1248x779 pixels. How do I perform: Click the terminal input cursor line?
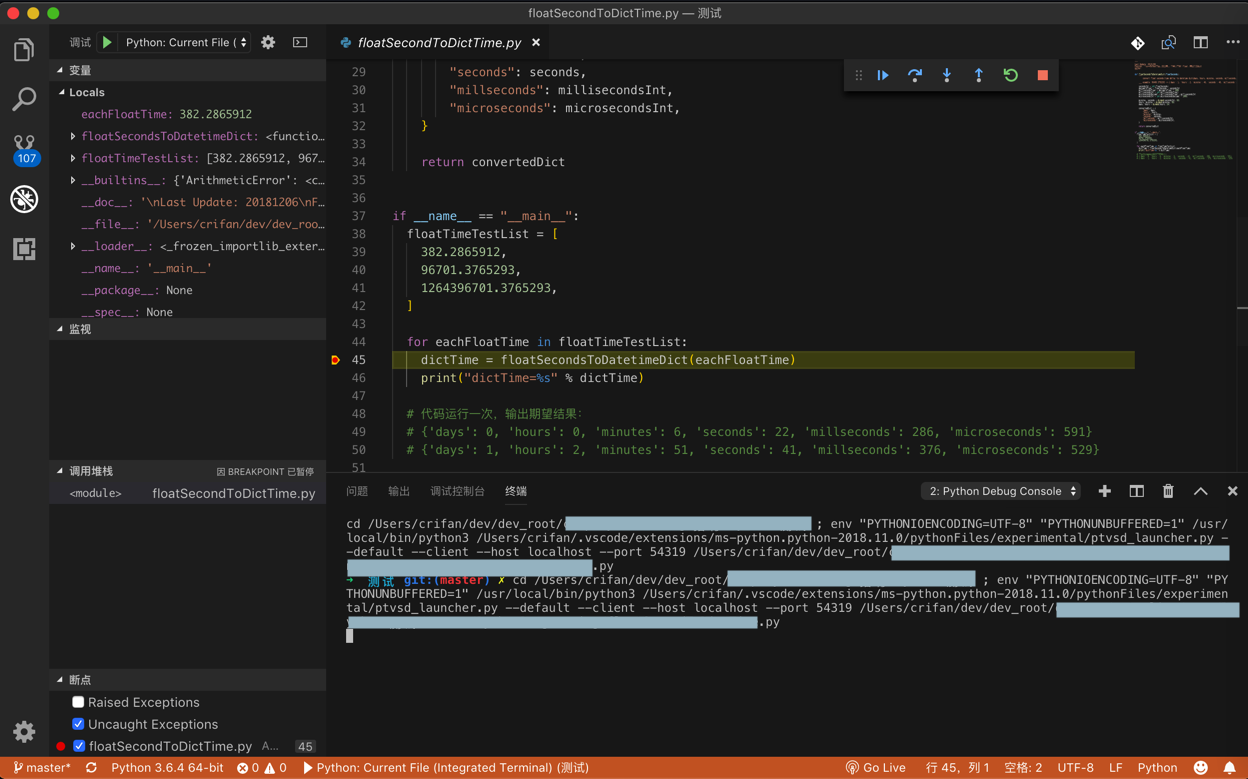350,636
